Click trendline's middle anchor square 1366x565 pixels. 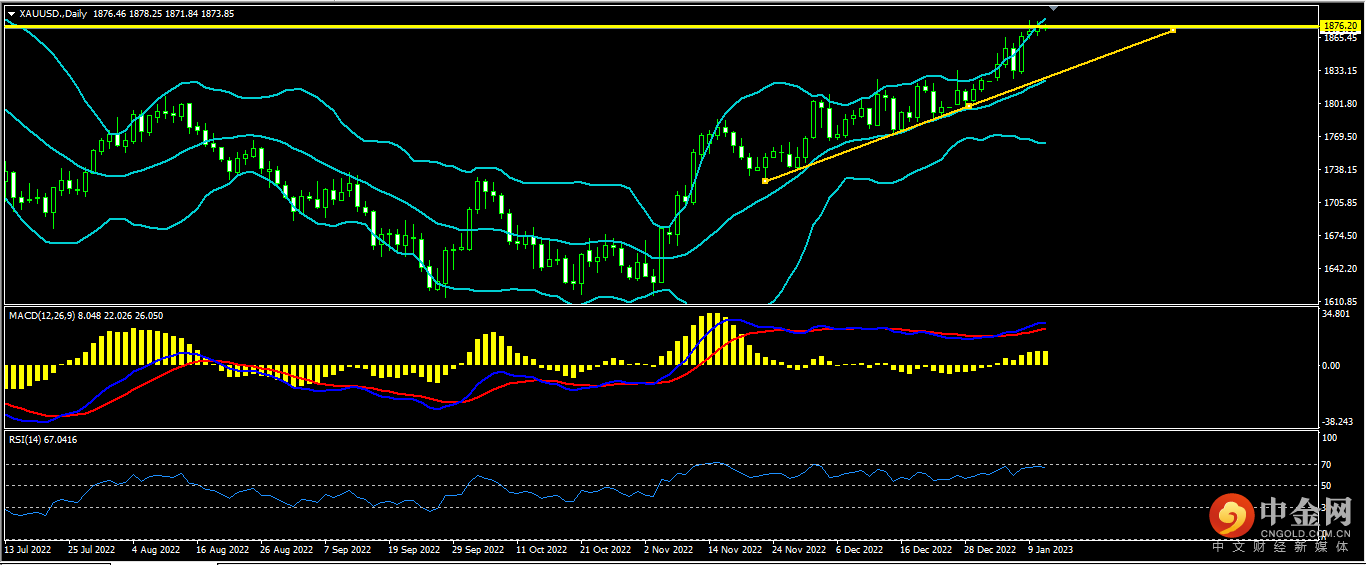(x=968, y=105)
